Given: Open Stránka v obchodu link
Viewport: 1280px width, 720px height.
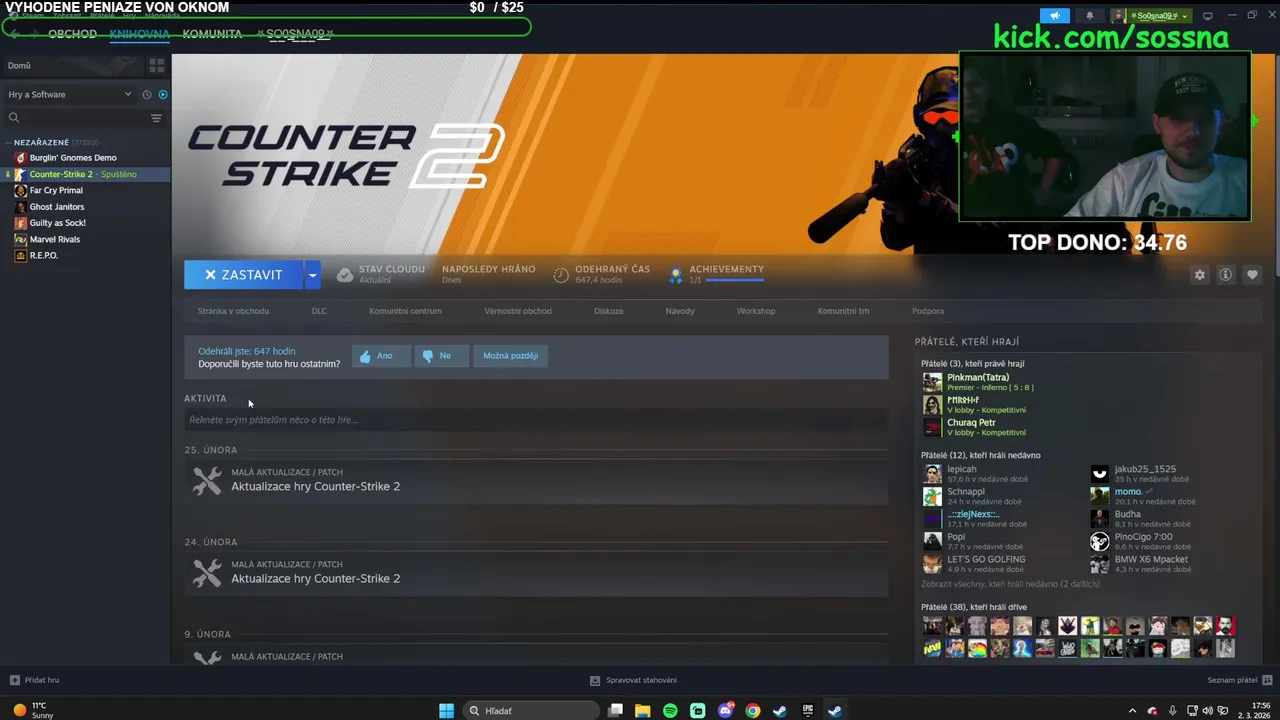Looking at the screenshot, I should pos(233,311).
